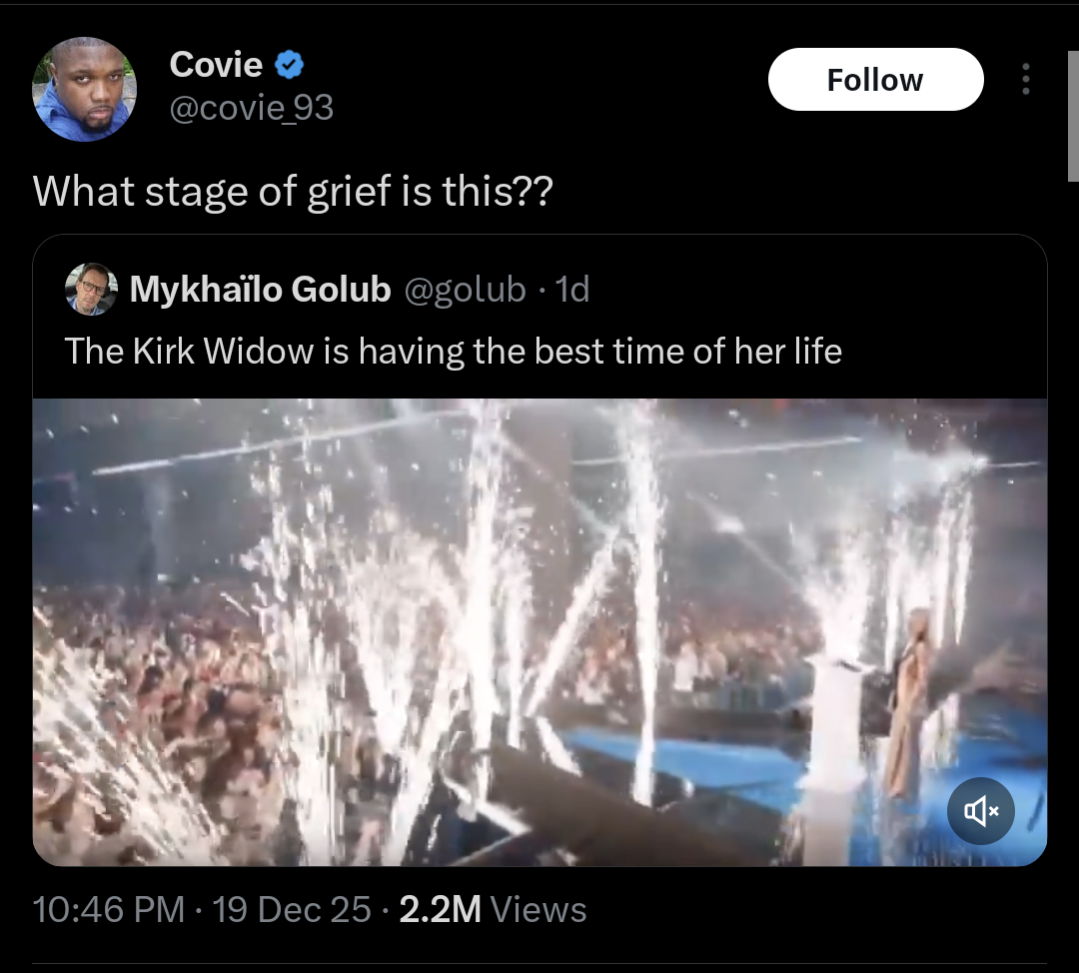Open the three-dot more options menu
Screen dimensions: 1079x973
tap(1025, 80)
